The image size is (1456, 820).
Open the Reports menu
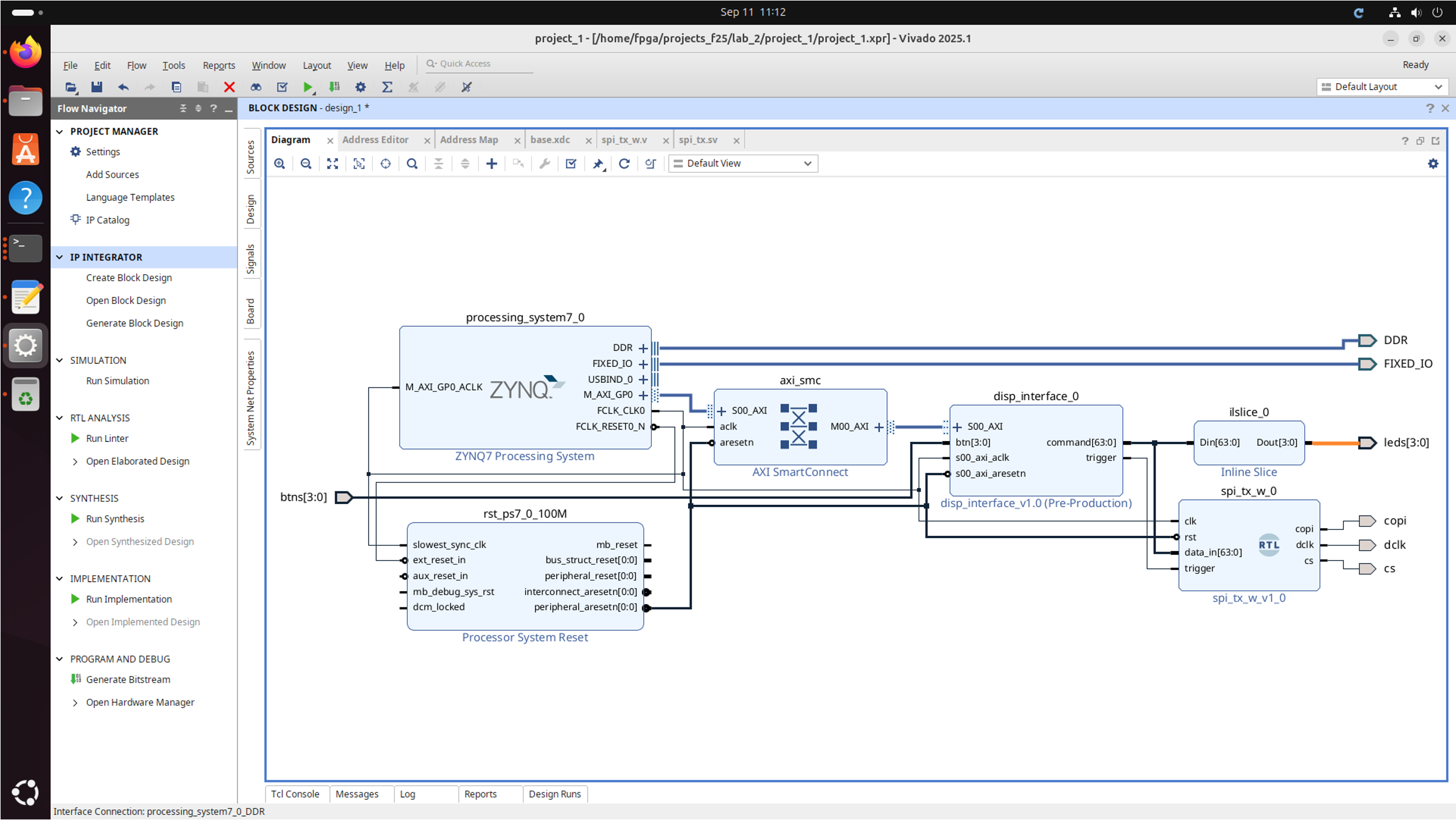click(218, 65)
